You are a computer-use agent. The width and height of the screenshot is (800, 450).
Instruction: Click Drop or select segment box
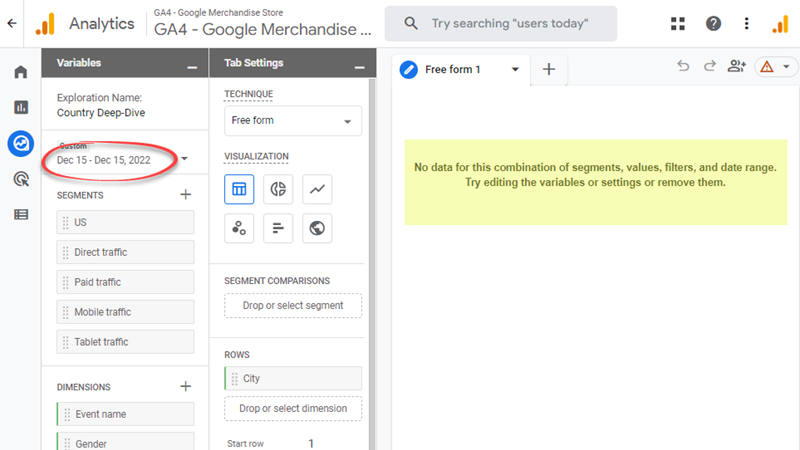click(x=293, y=306)
